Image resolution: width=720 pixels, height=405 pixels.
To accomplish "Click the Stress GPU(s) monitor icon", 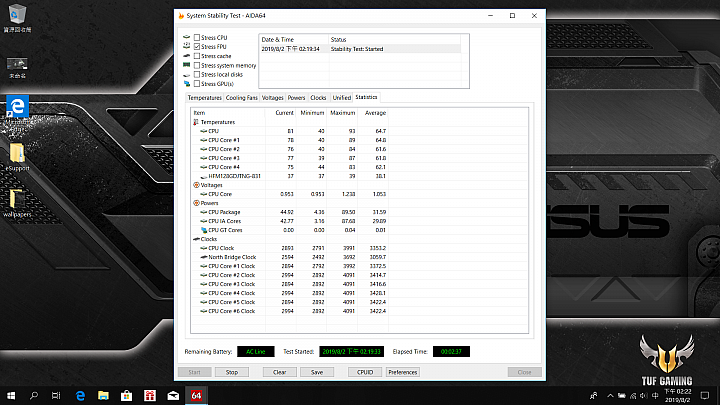I will pyautogui.click(x=186, y=84).
